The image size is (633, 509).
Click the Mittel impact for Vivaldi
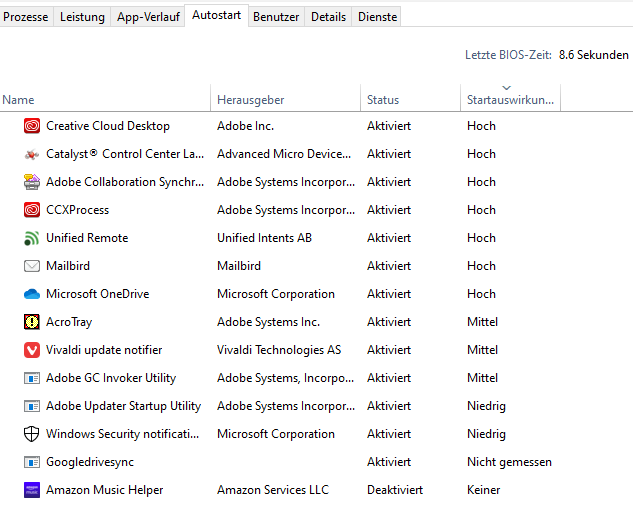[482, 350]
